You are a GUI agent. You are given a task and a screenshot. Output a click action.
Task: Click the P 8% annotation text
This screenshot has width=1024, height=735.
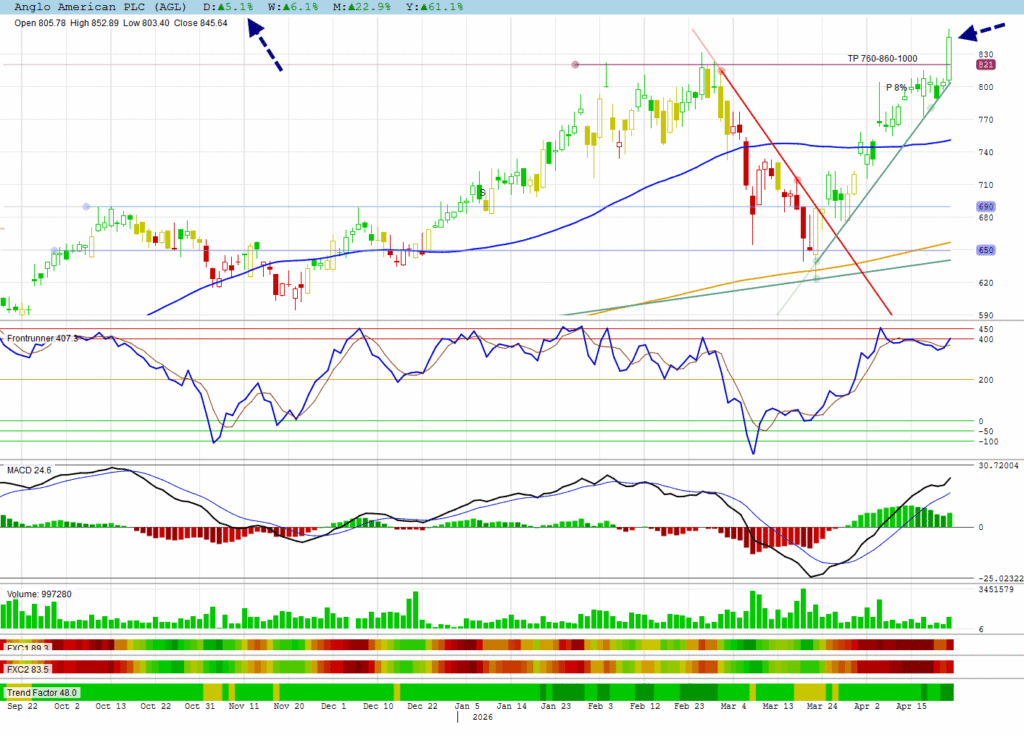[x=896, y=88]
